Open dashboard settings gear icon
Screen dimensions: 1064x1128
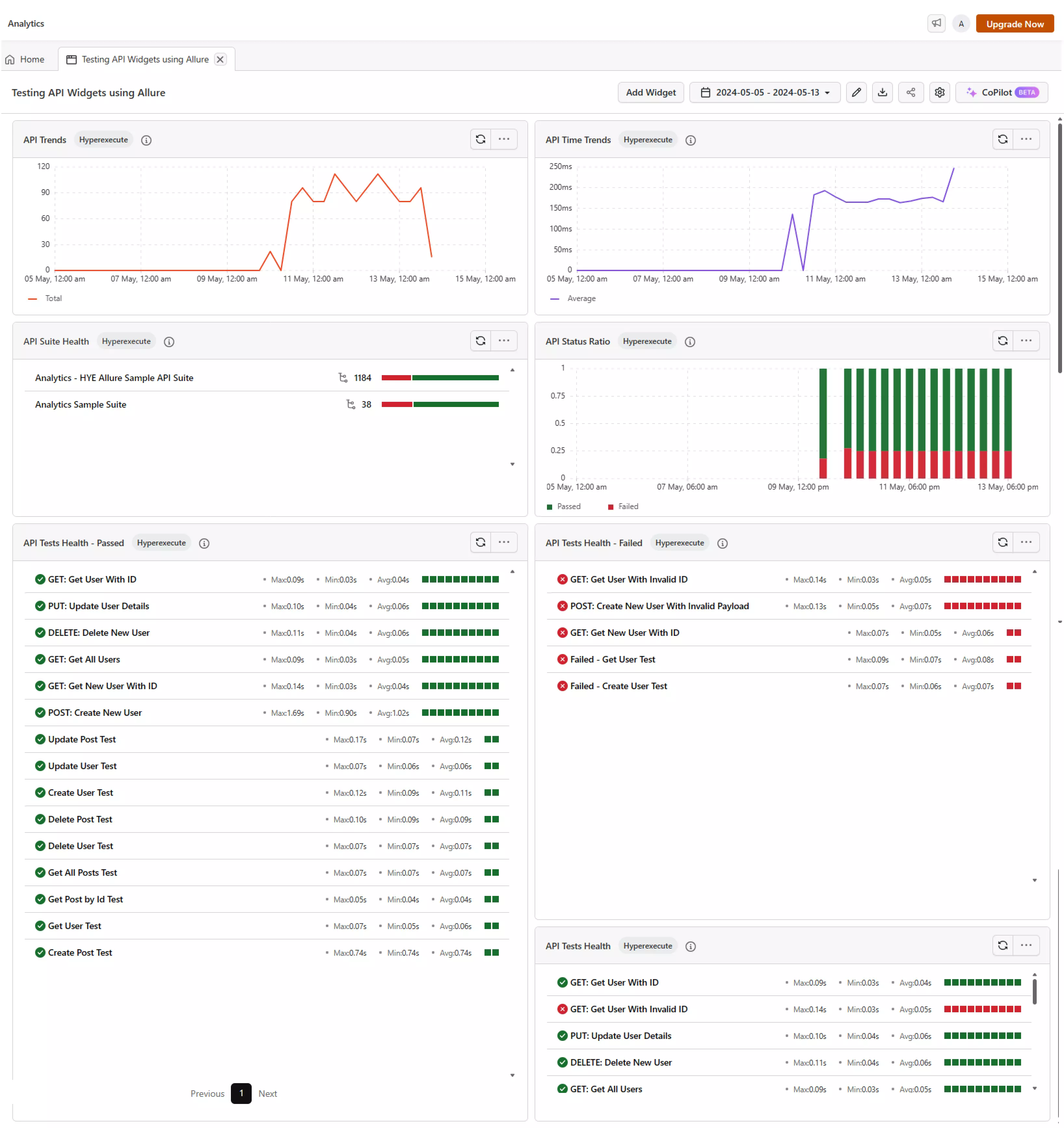939,92
